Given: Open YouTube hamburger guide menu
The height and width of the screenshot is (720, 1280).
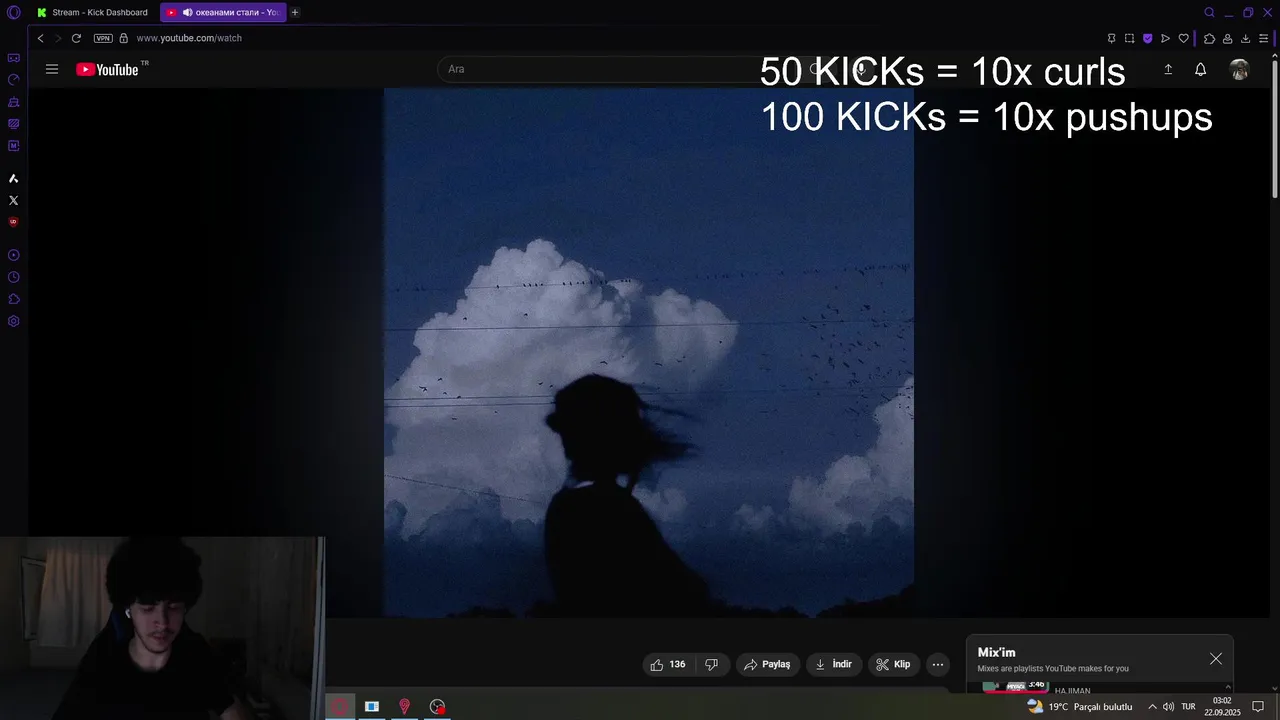Looking at the screenshot, I should click(52, 69).
